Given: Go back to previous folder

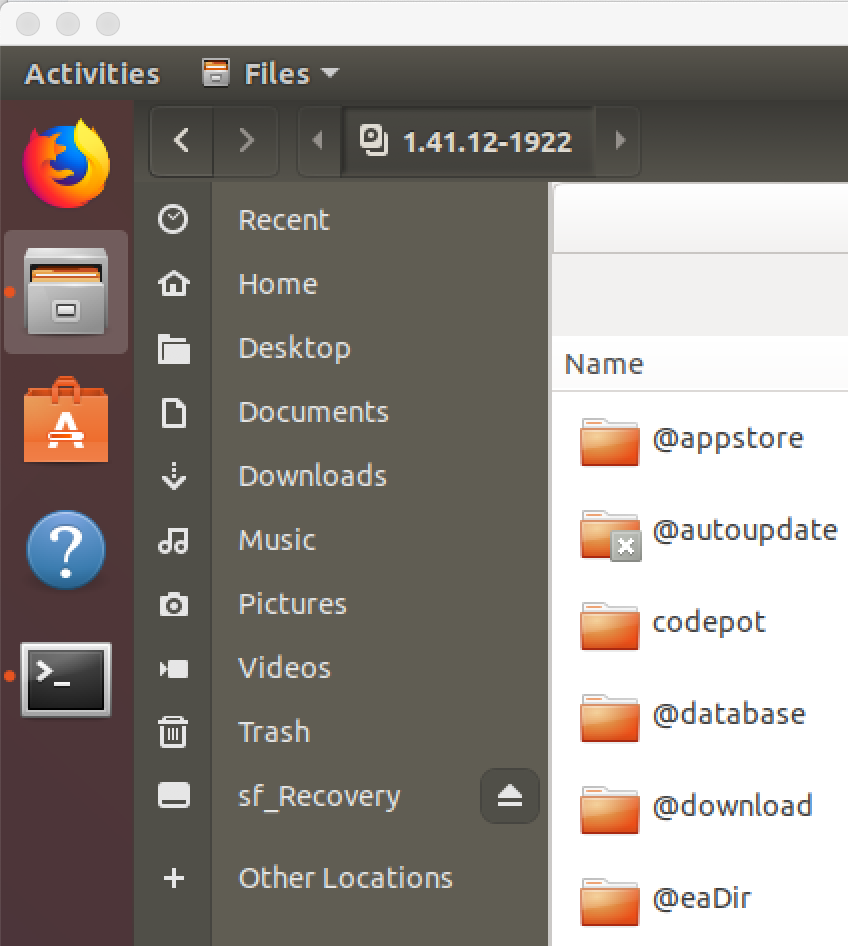Looking at the screenshot, I should [x=182, y=141].
